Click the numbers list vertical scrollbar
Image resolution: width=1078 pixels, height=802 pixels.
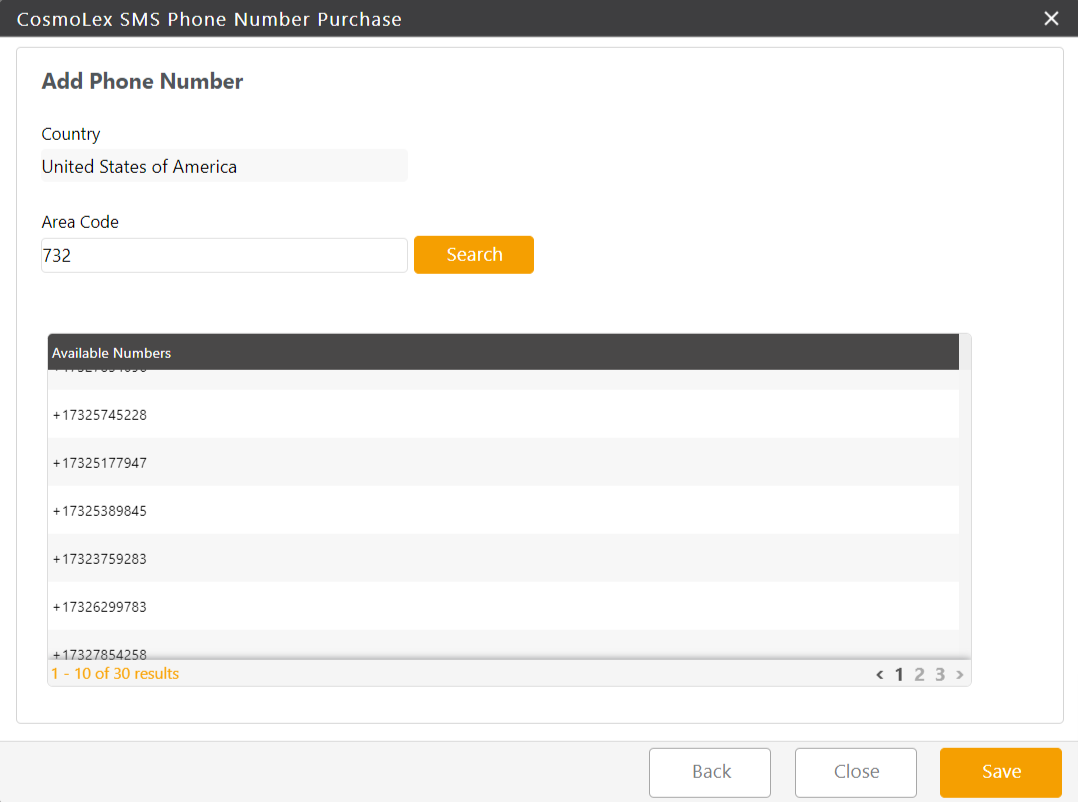(965, 500)
